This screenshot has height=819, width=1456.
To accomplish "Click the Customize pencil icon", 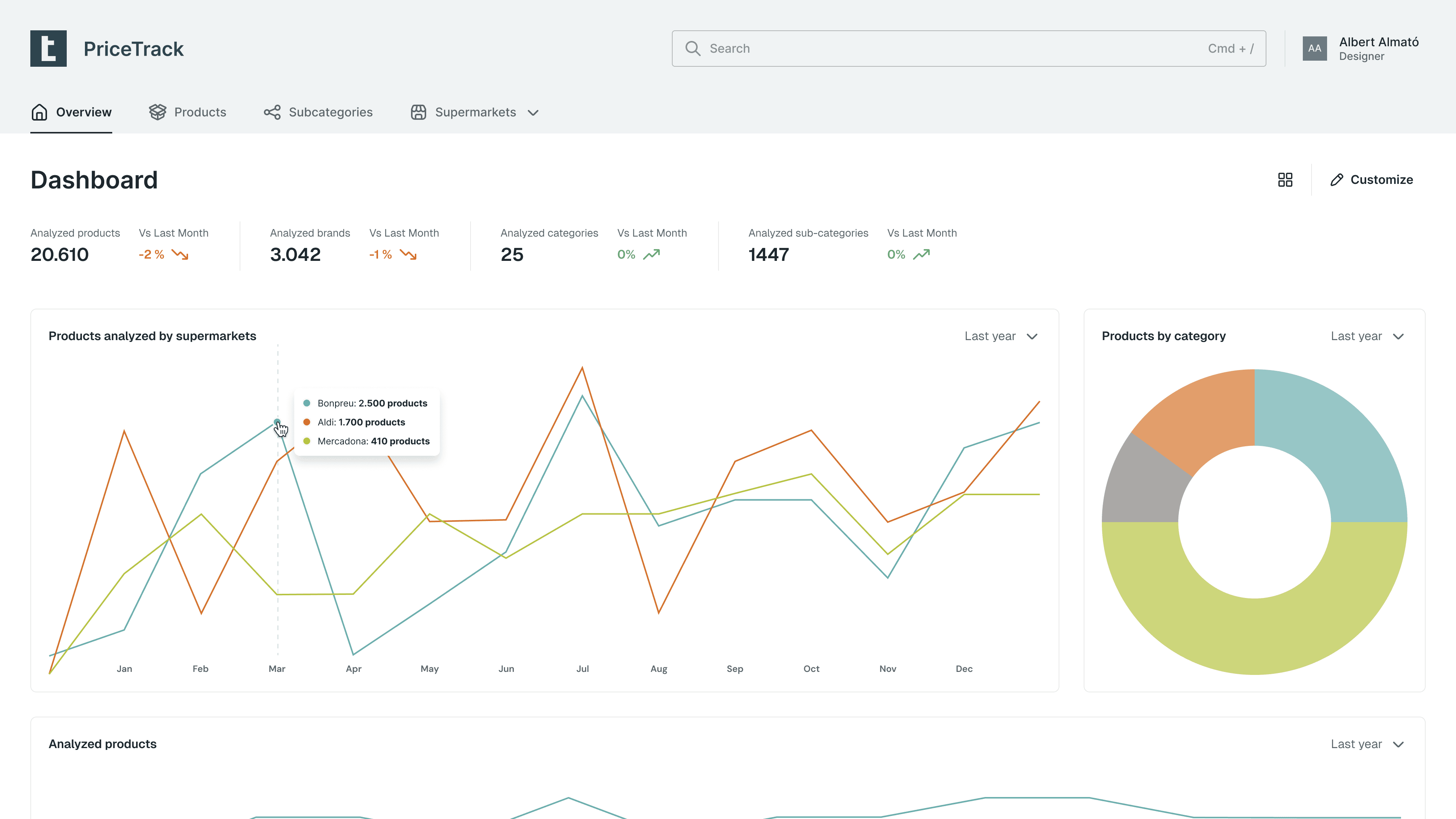I will click(1336, 180).
